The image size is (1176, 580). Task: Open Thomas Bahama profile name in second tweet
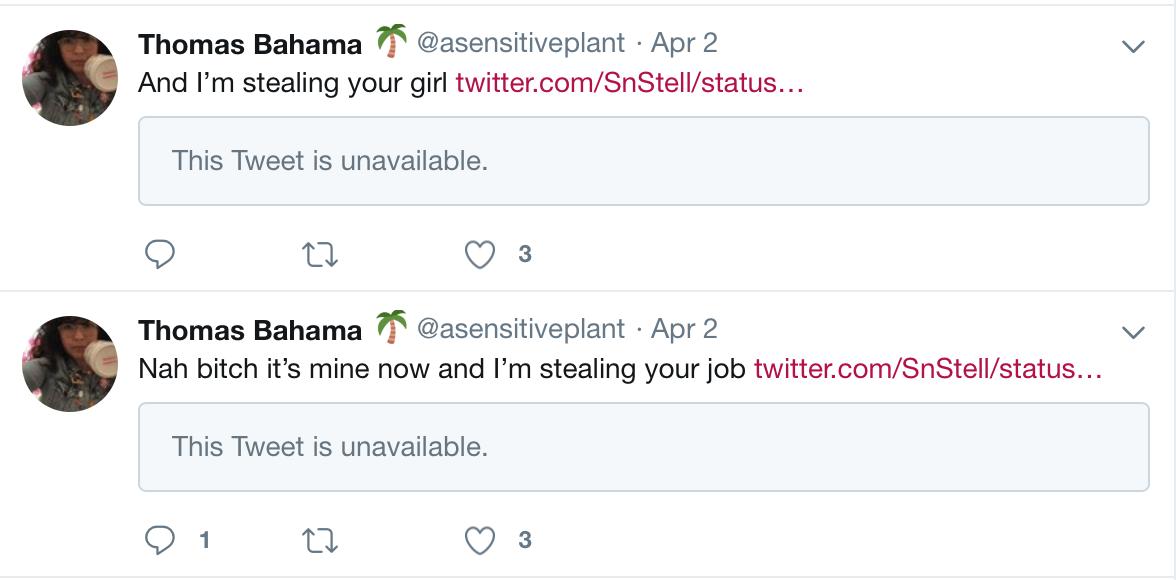(x=250, y=330)
